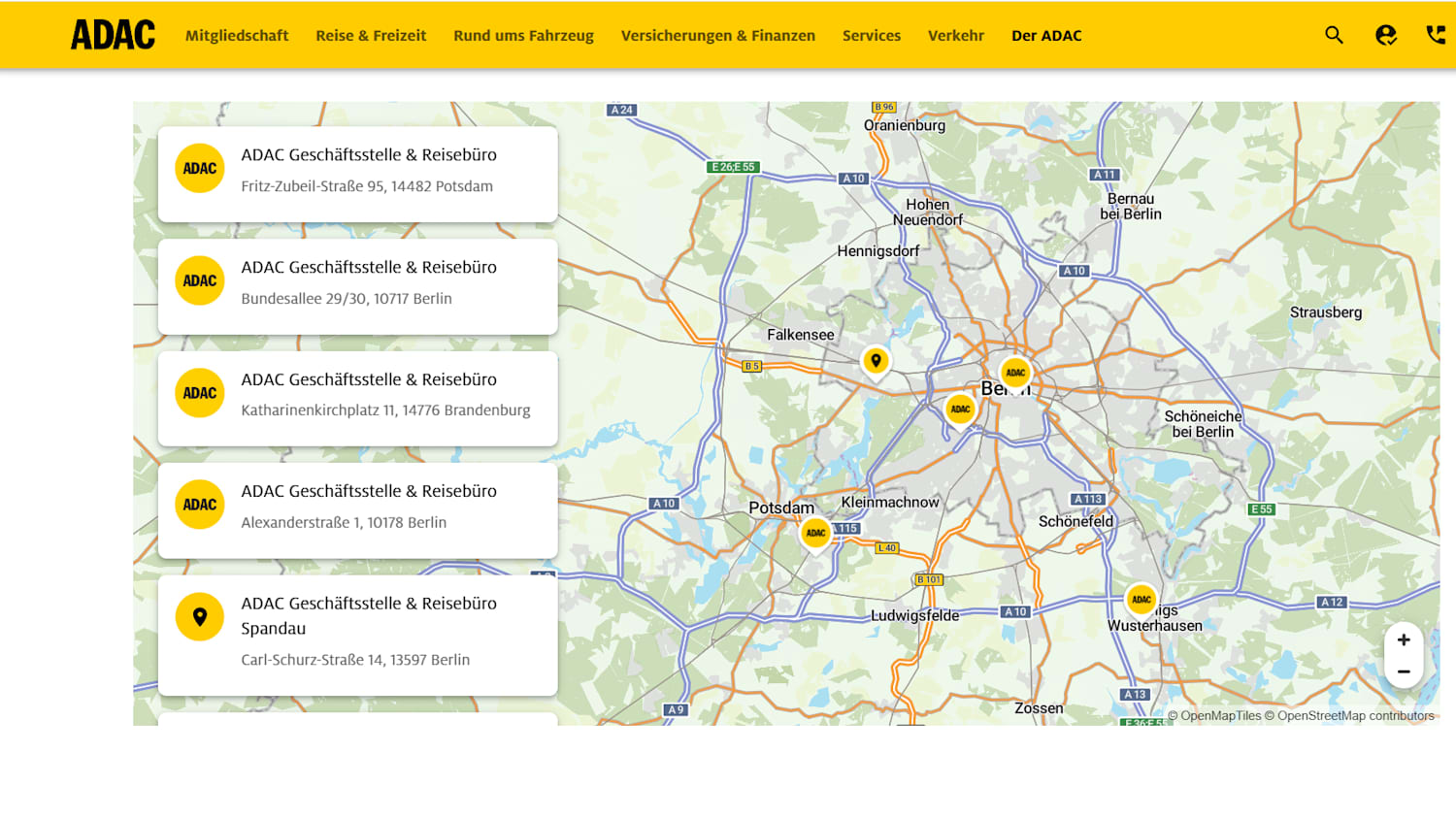The width and height of the screenshot is (1456, 819).
Task: Open the Verkehr menu
Action: point(956,36)
